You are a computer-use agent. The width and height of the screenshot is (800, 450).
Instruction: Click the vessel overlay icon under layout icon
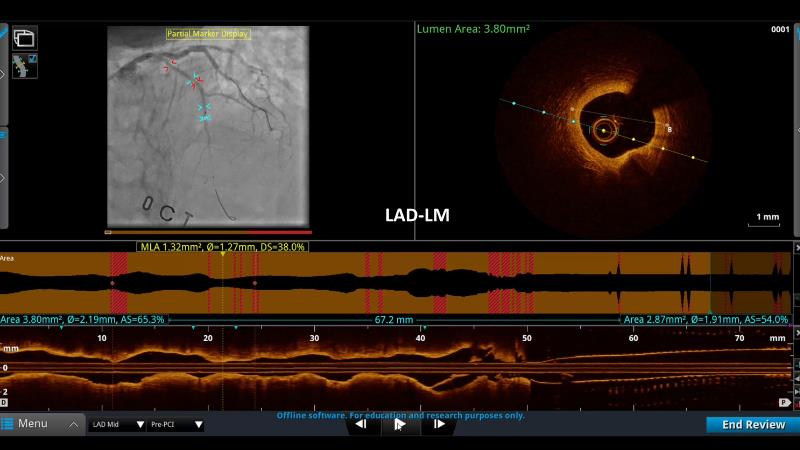point(21,67)
